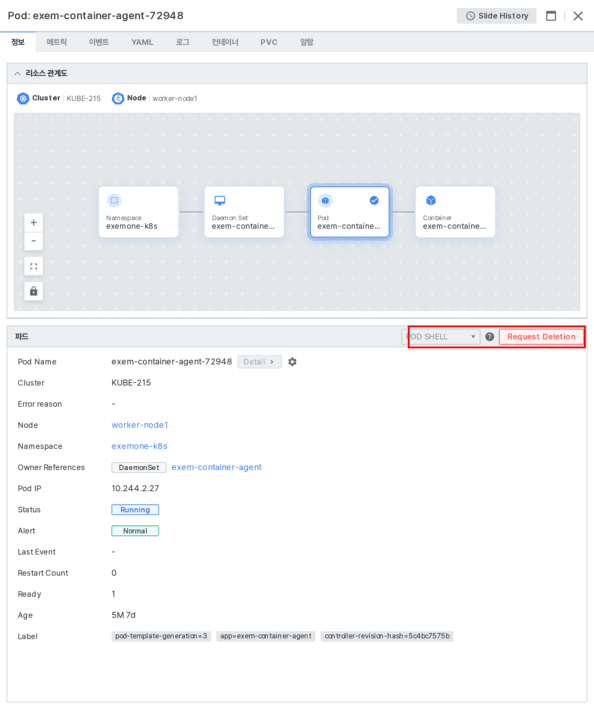Fit the diagram to view
This screenshot has width=594, height=713.
34,266
